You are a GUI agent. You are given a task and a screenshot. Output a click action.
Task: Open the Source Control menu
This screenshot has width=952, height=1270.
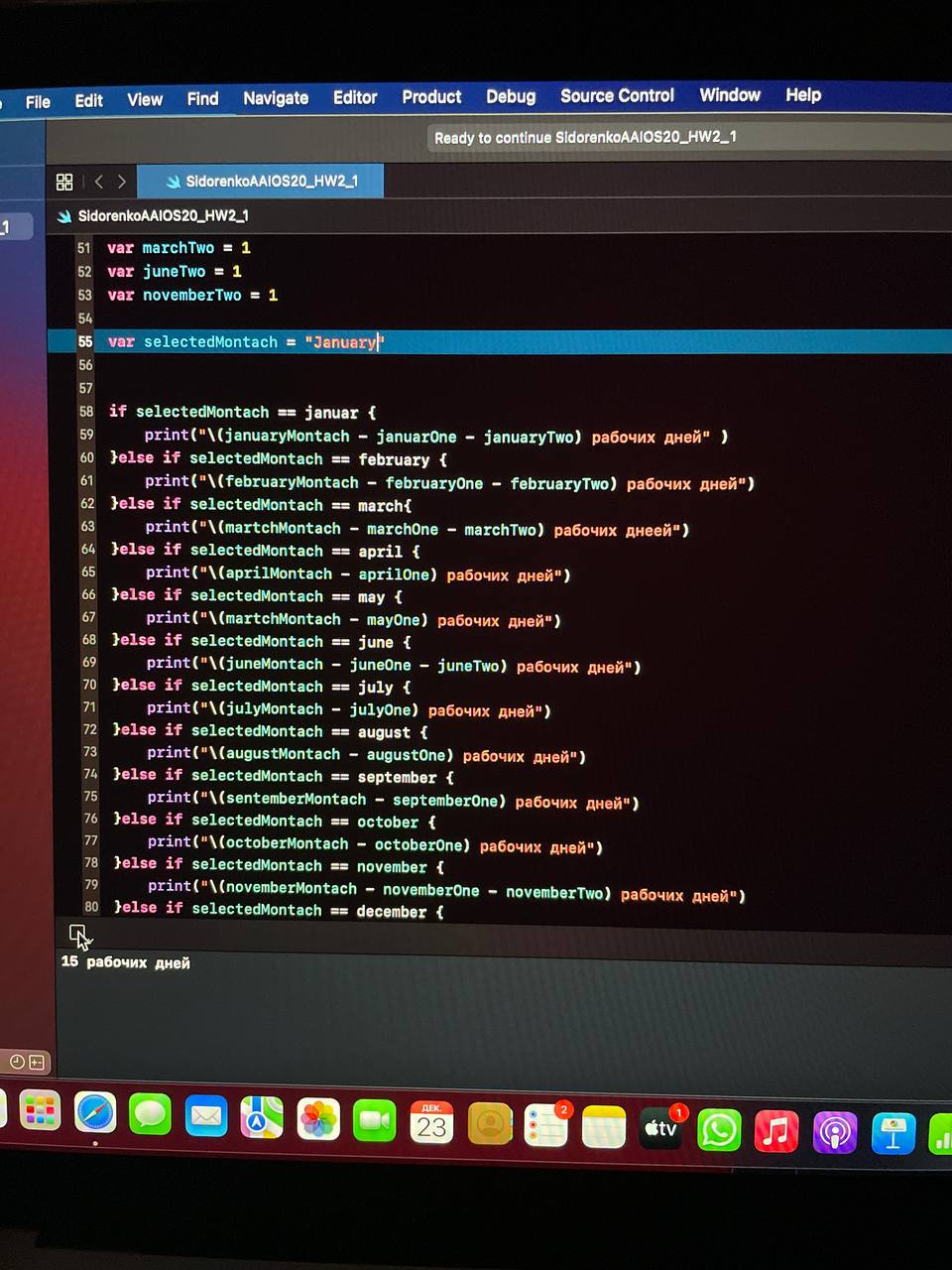pos(617,95)
